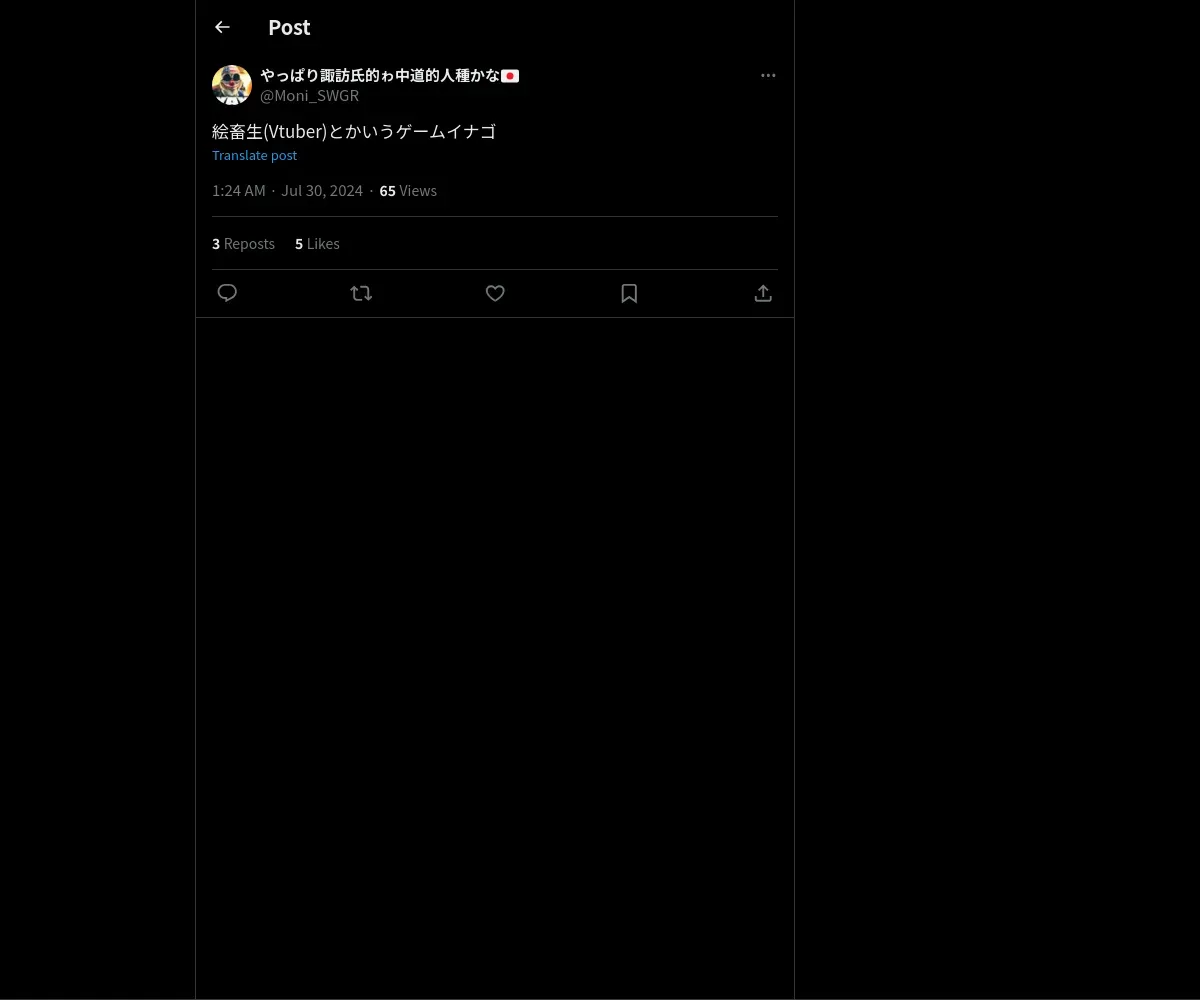Screen dimensions: 1200x1000
Task: Go back using the left arrow
Action: pos(222,27)
